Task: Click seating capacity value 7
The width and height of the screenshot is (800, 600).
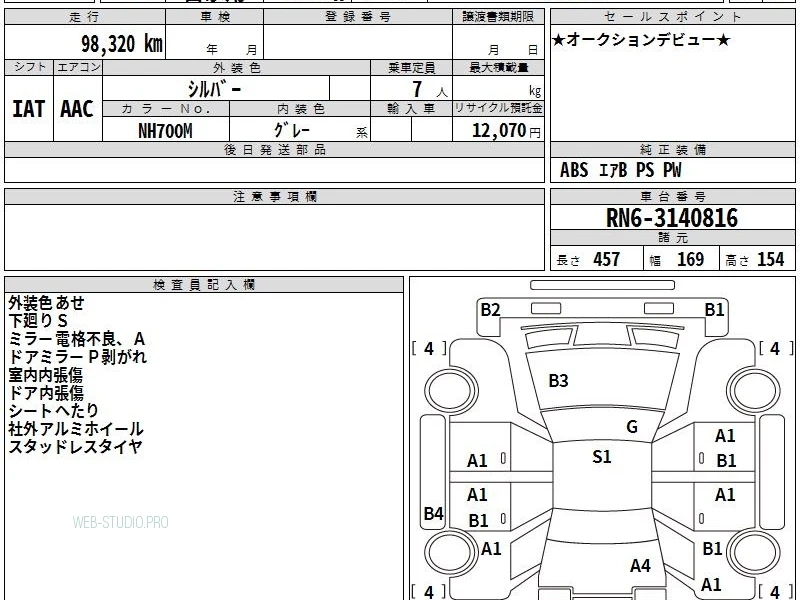Action: [x=417, y=89]
